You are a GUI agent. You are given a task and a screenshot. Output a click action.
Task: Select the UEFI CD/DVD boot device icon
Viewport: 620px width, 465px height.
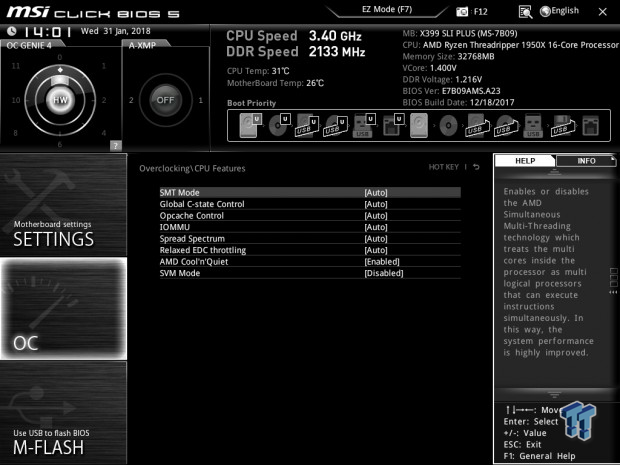[279, 125]
